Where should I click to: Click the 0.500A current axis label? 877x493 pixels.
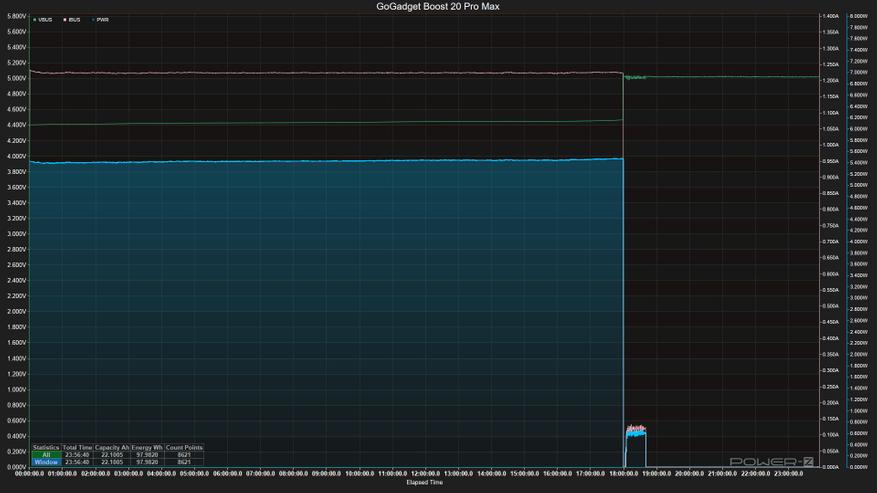tap(830, 306)
